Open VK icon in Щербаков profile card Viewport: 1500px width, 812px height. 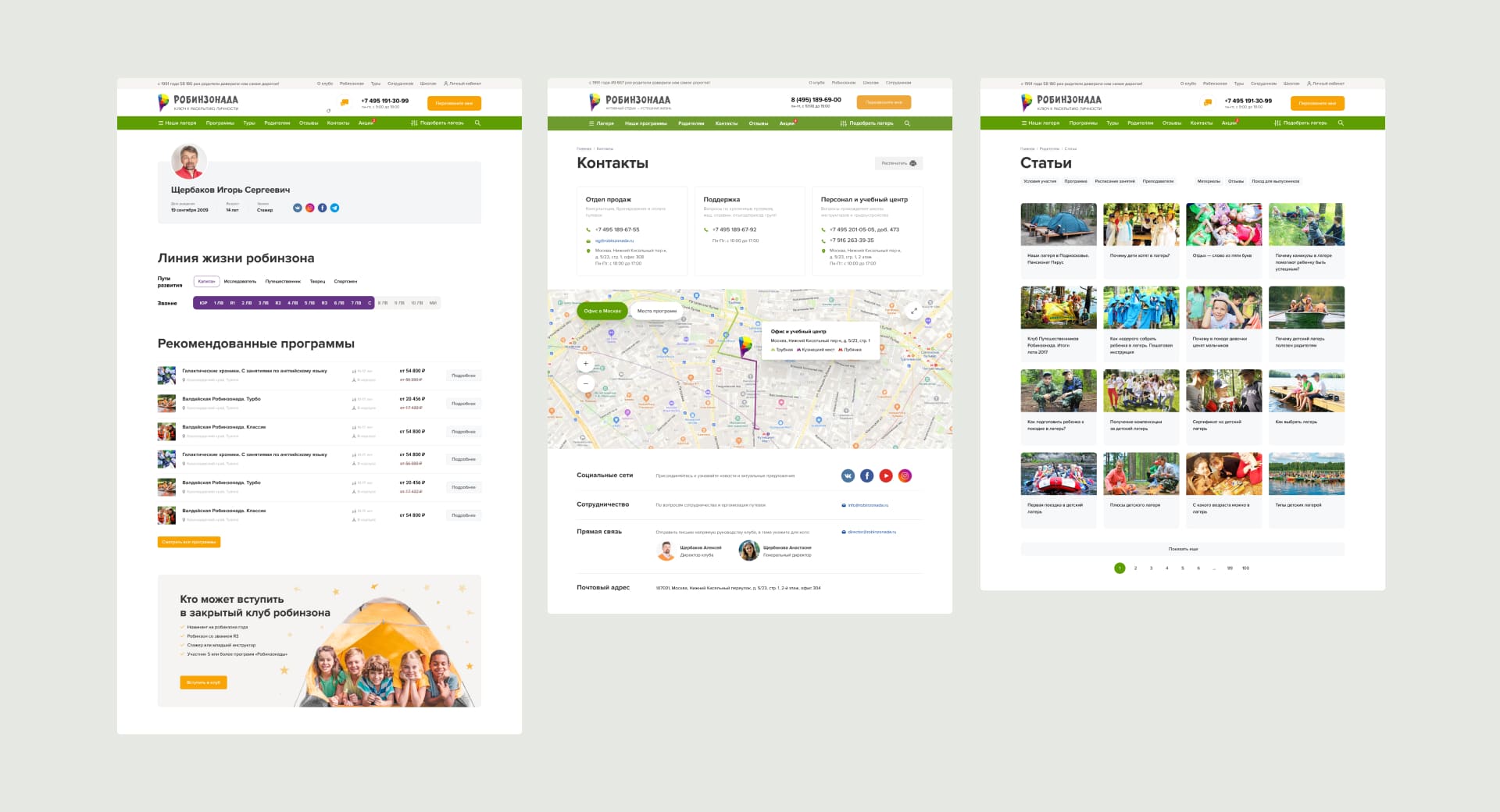(x=298, y=208)
